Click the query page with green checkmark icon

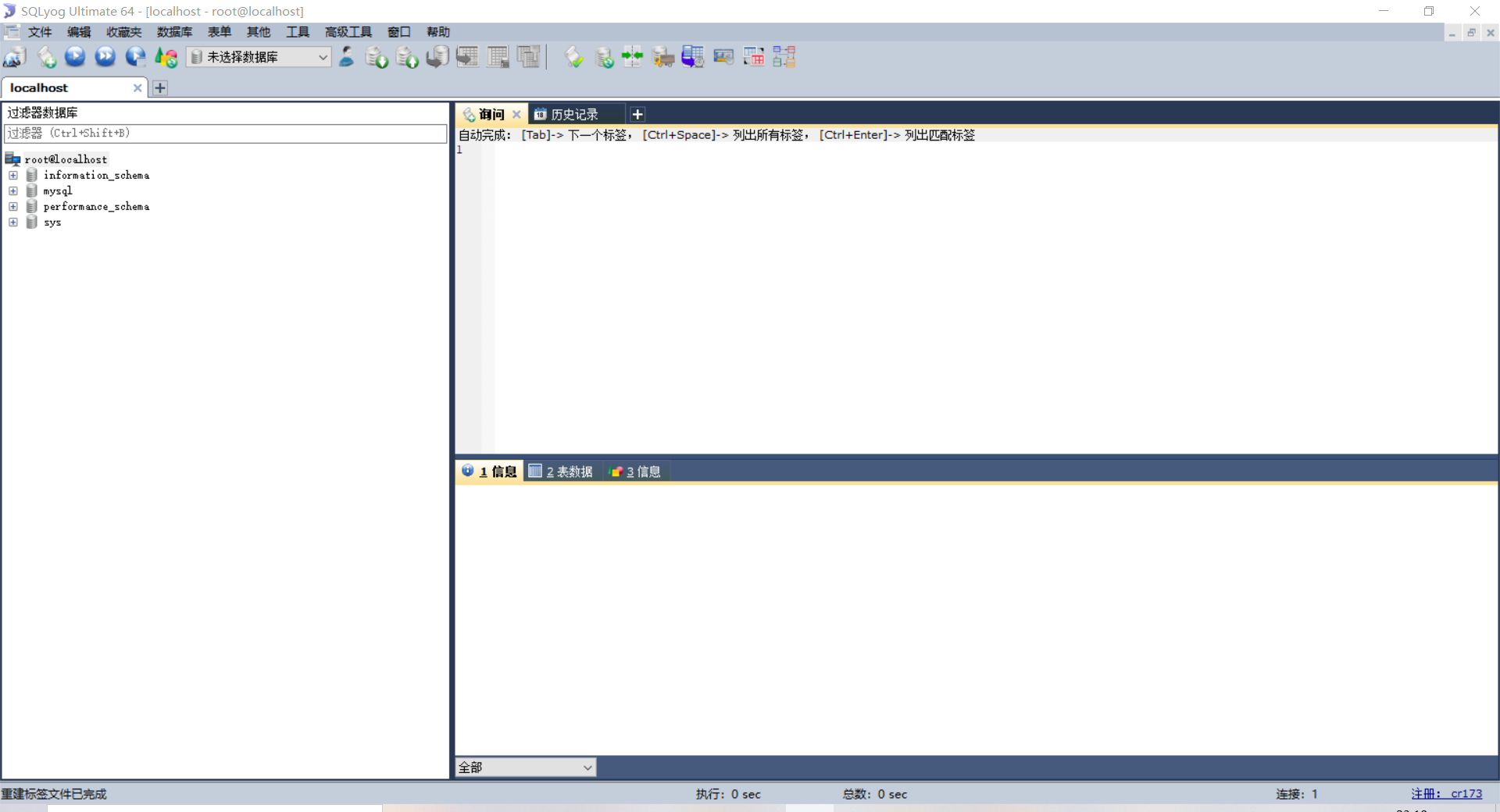574,57
